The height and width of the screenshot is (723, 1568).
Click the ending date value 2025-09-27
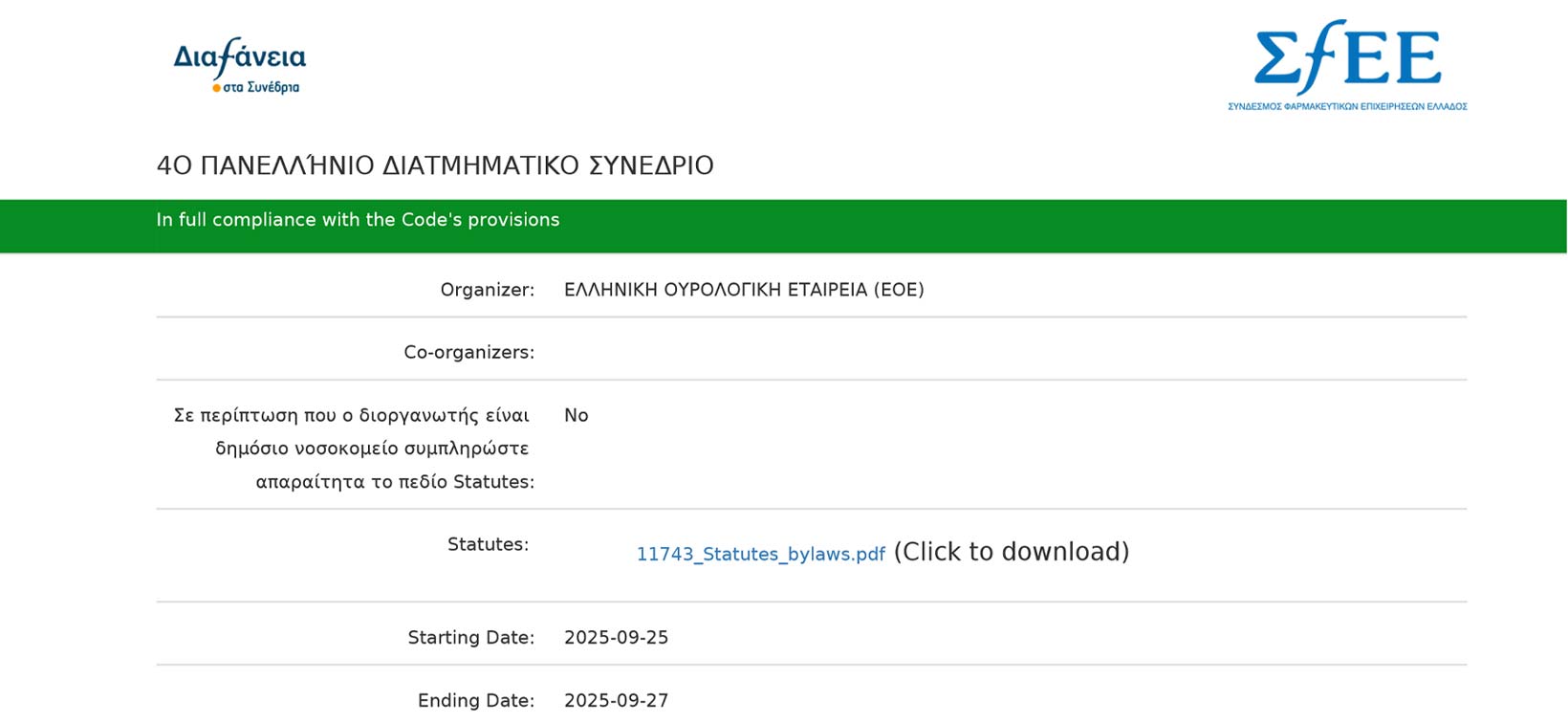[616, 701]
